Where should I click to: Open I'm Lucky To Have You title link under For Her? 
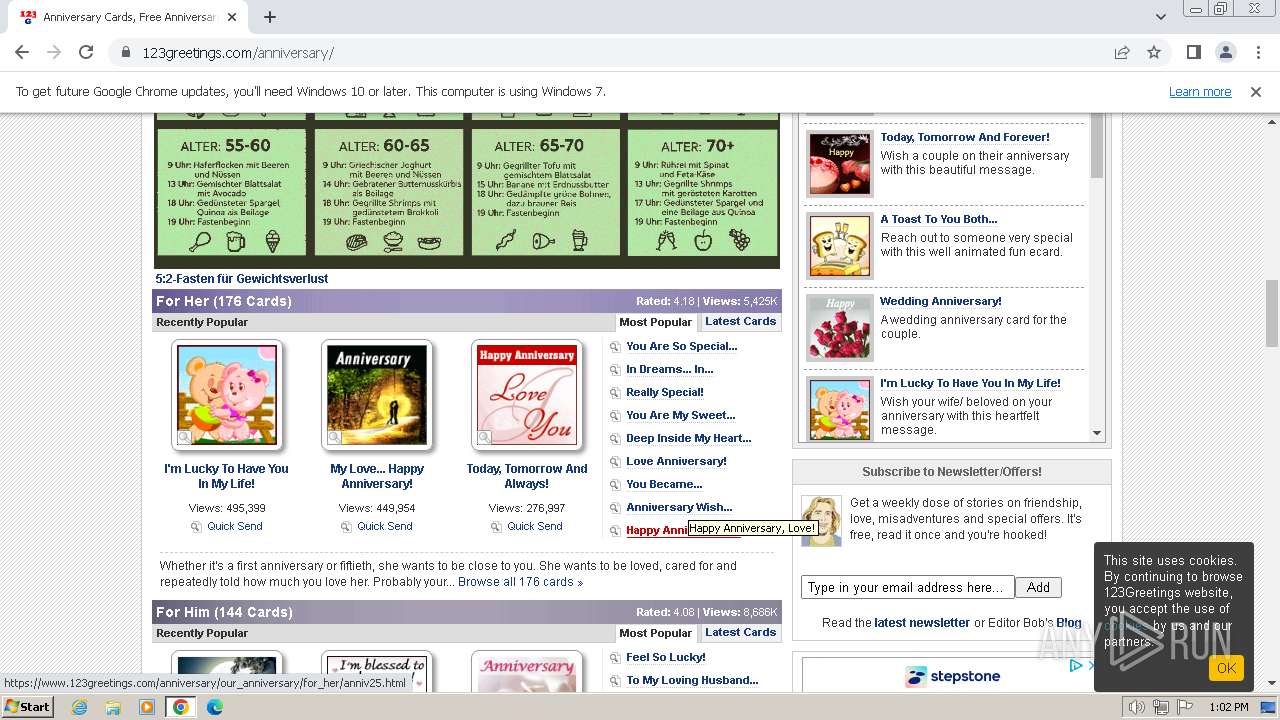click(x=227, y=476)
